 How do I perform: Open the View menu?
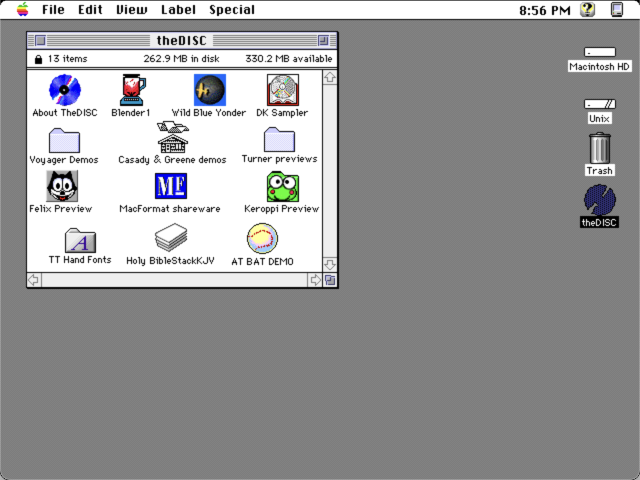pos(131,9)
